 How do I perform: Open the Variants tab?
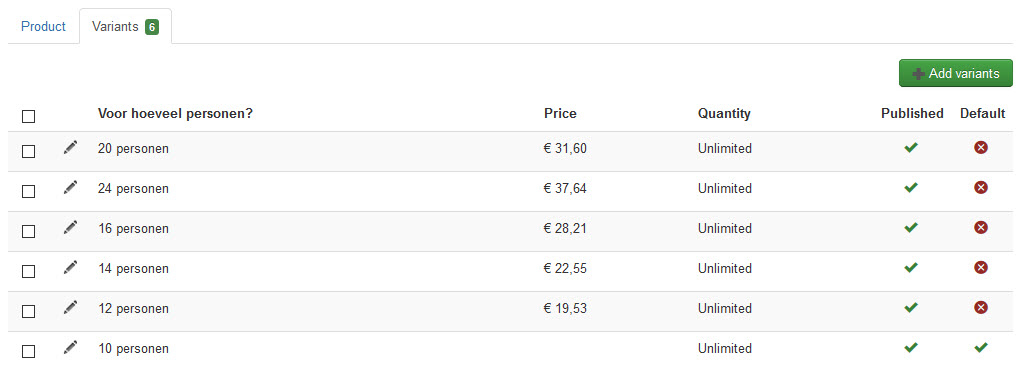[125, 27]
